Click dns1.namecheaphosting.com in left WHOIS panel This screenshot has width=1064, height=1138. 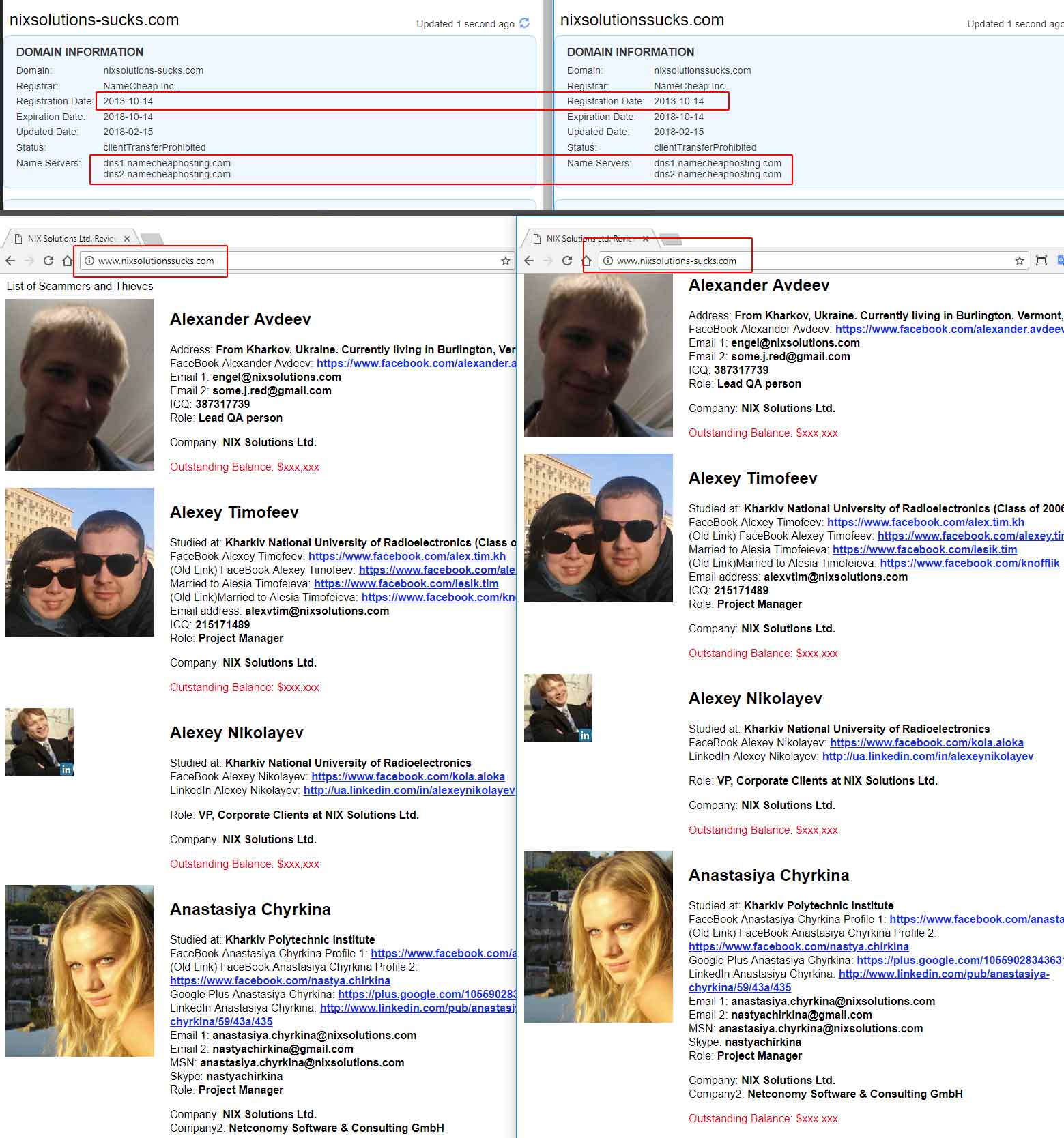[167, 163]
